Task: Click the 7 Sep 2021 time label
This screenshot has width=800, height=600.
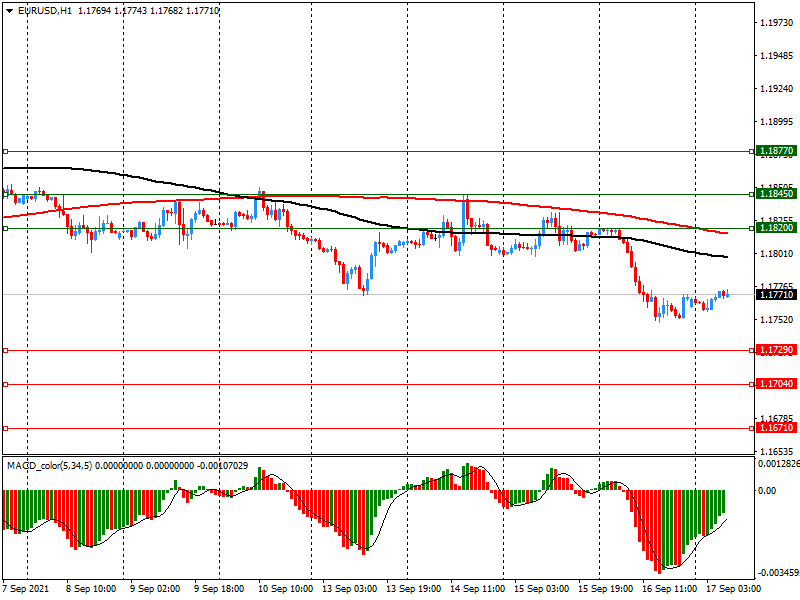Action: (26, 588)
